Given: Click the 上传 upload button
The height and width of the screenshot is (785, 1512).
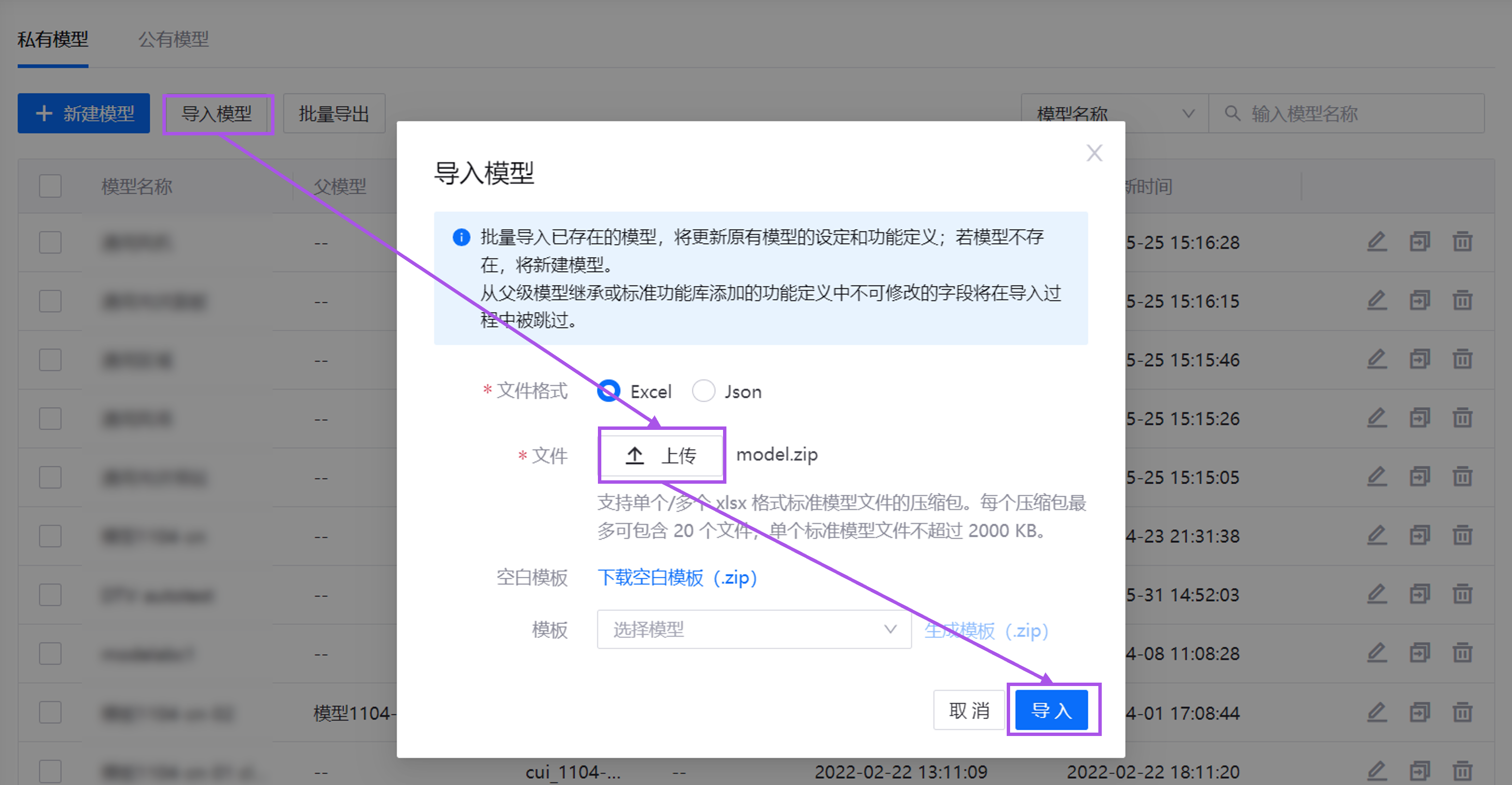Looking at the screenshot, I should 662,455.
